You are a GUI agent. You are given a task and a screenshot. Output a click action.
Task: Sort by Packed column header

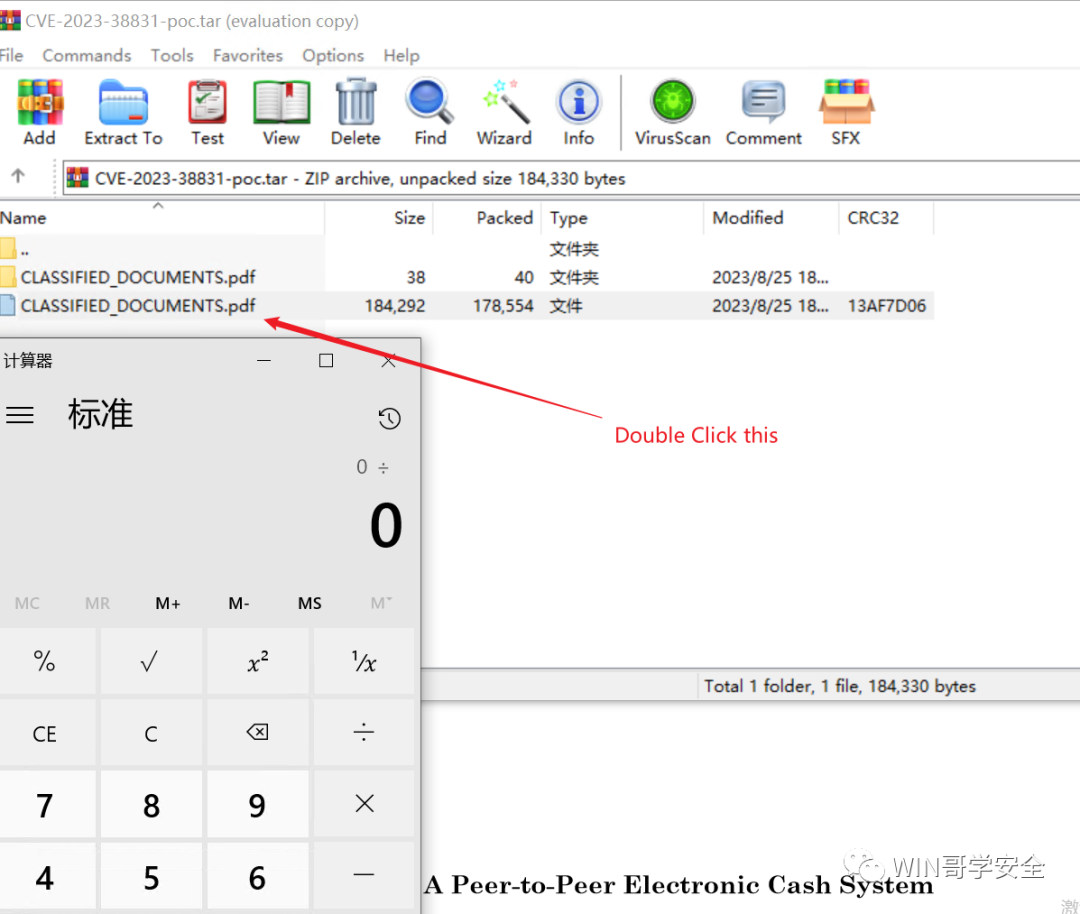(488, 218)
